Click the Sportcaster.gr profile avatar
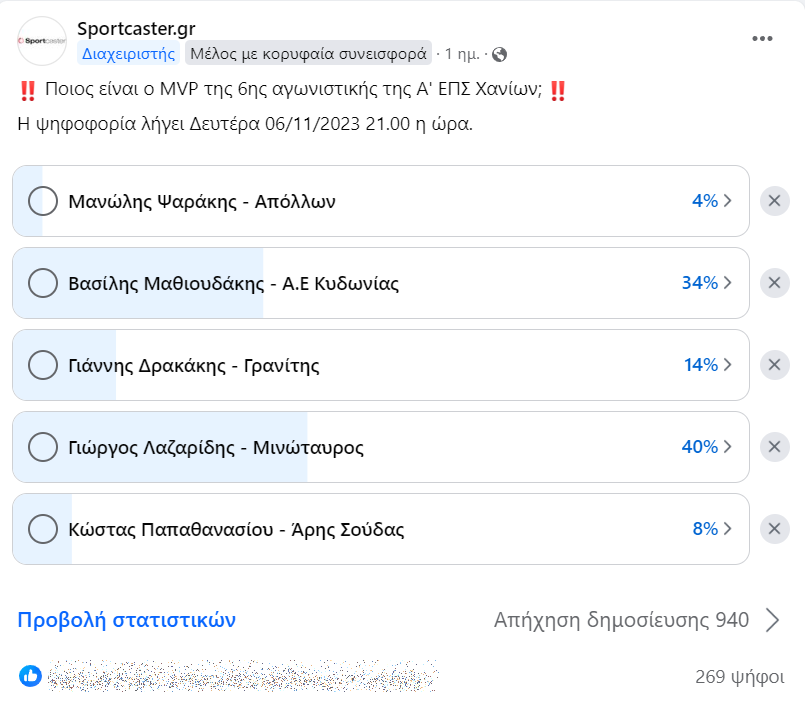 (42, 40)
